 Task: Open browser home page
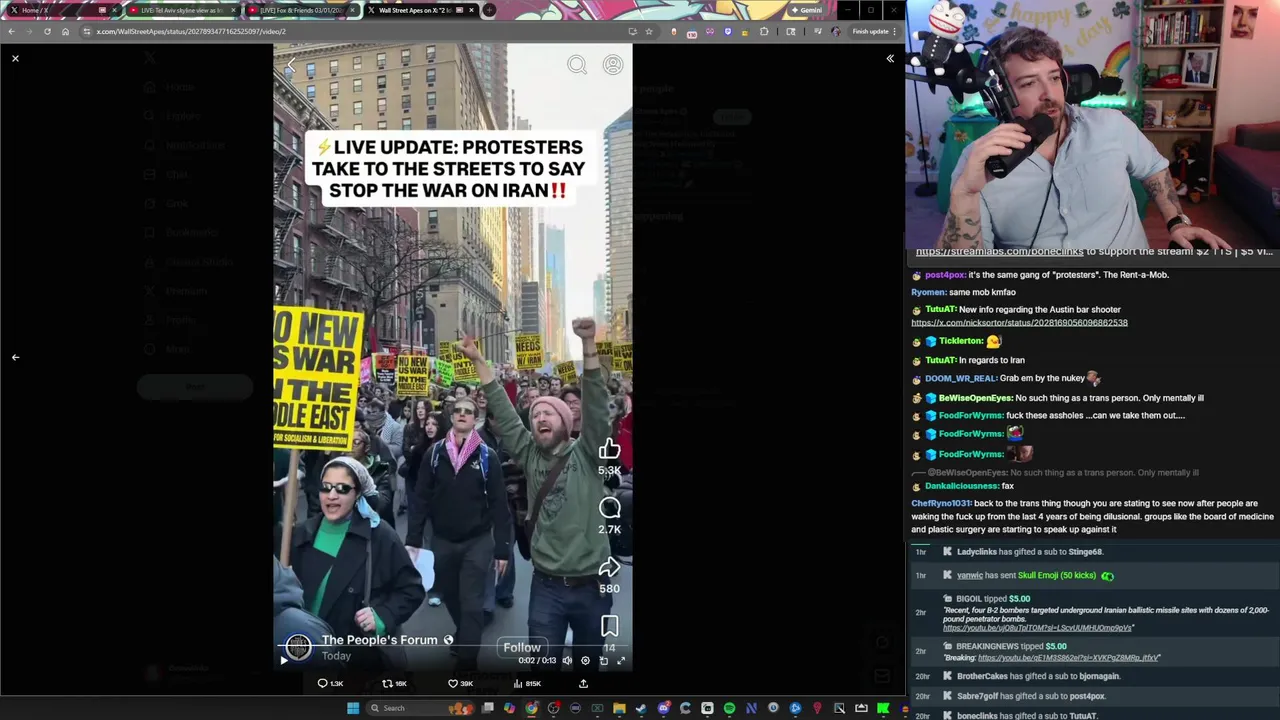pos(65,31)
